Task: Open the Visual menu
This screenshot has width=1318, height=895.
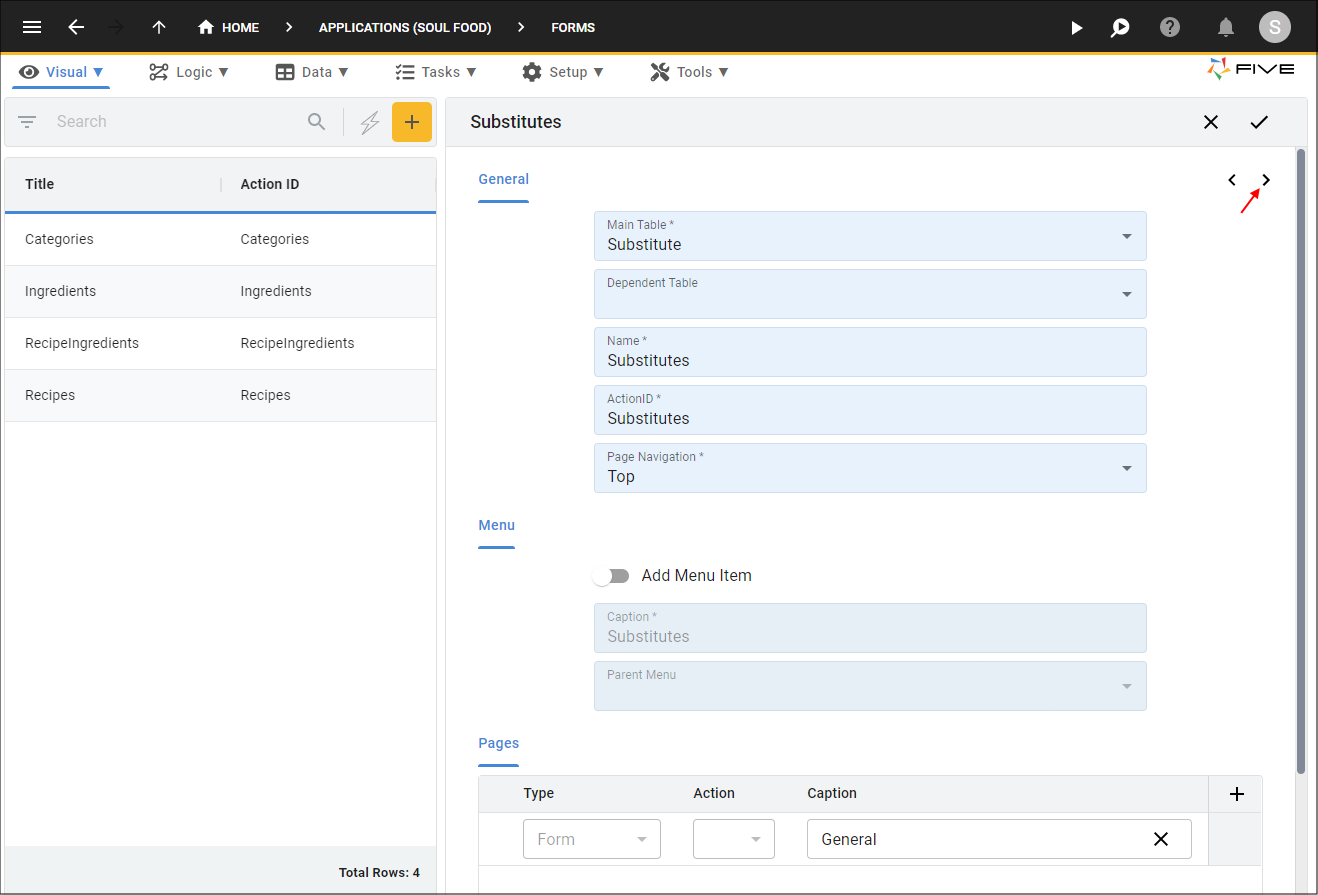Action: tap(62, 72)
